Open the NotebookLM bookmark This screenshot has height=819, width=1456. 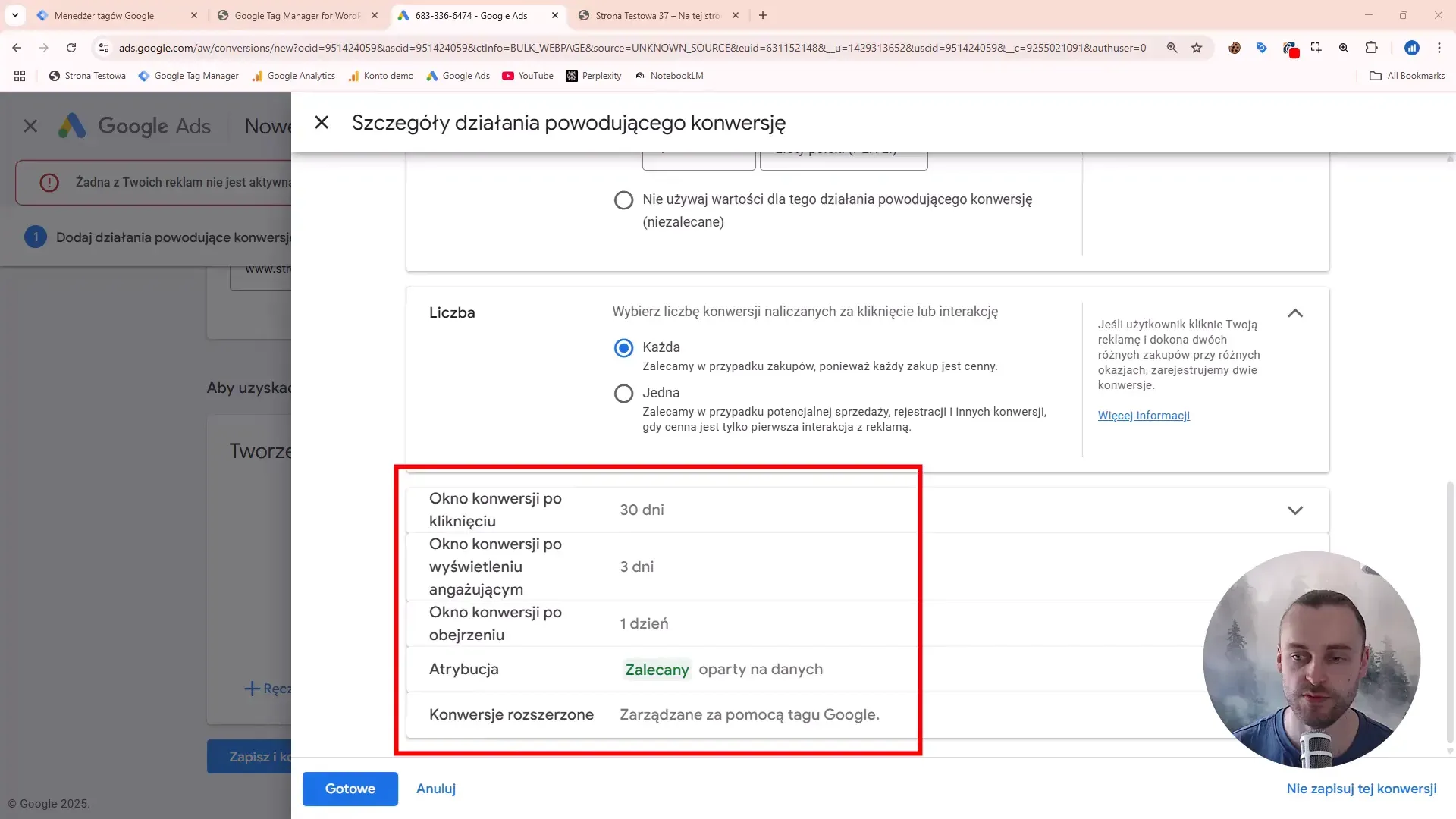pos(669,76)
